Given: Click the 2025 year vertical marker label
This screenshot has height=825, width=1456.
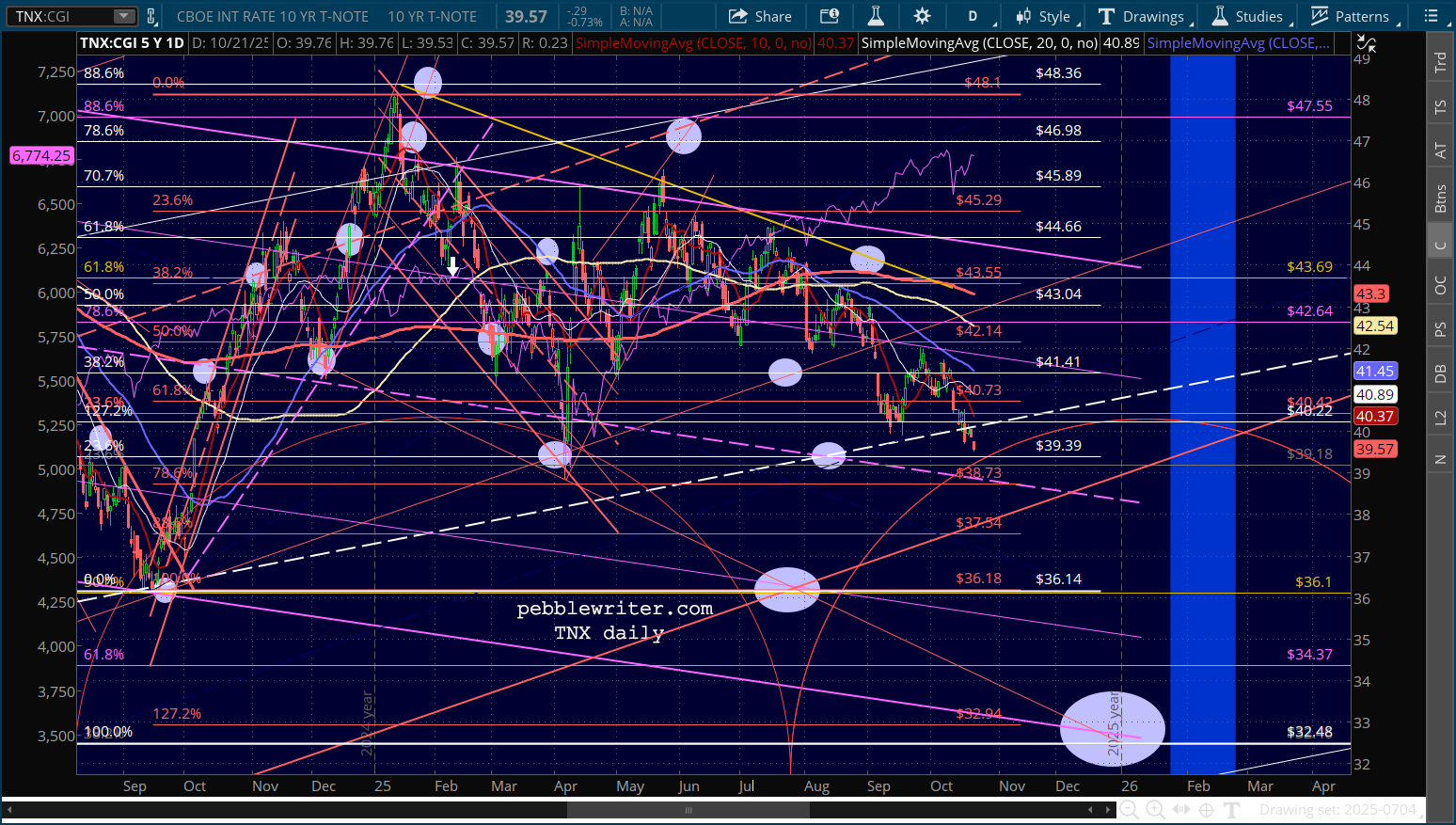Looking at the screenshot, I should point(1114,724).
